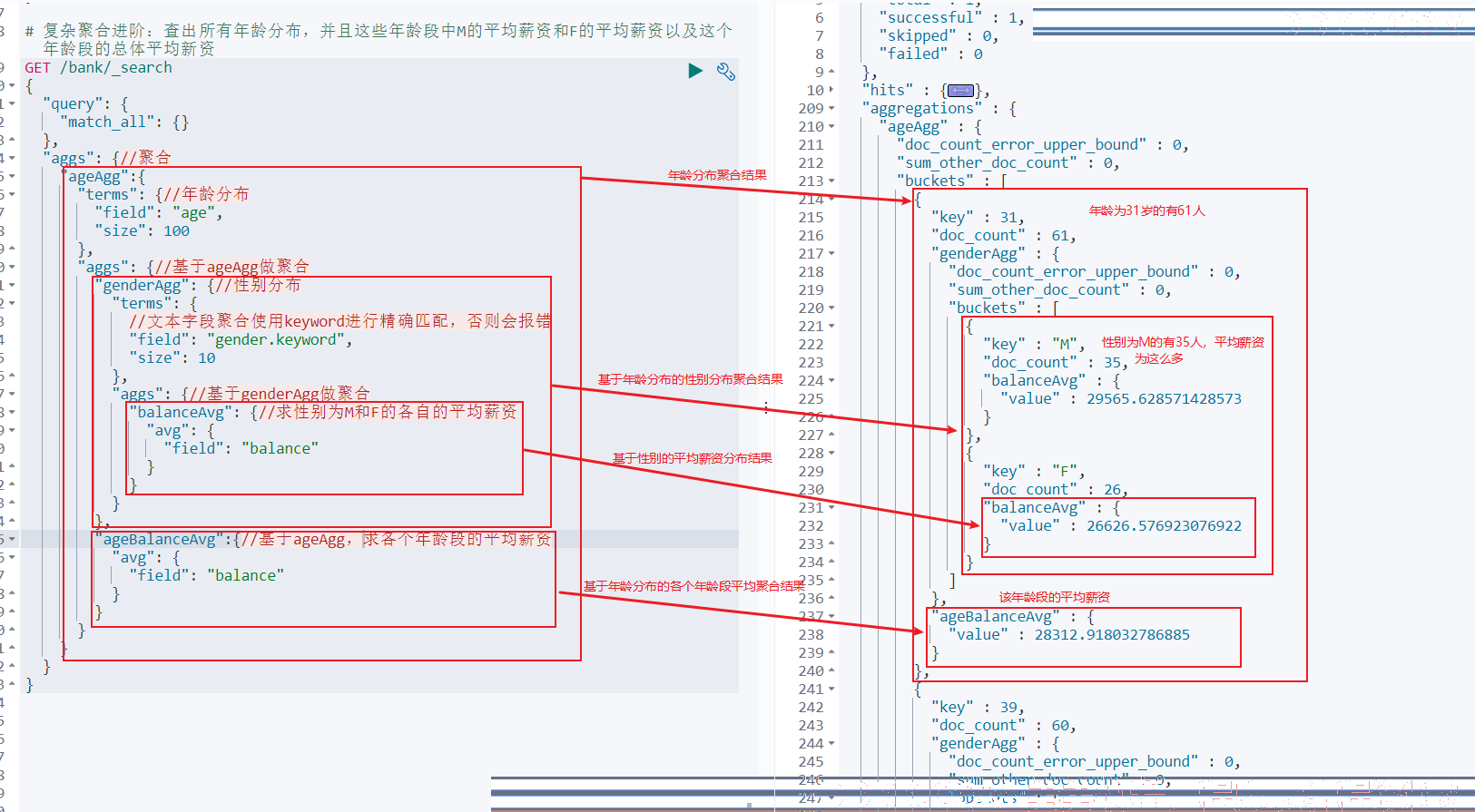
Task: Click the "size": 100 line
Action: coord(142,230)
